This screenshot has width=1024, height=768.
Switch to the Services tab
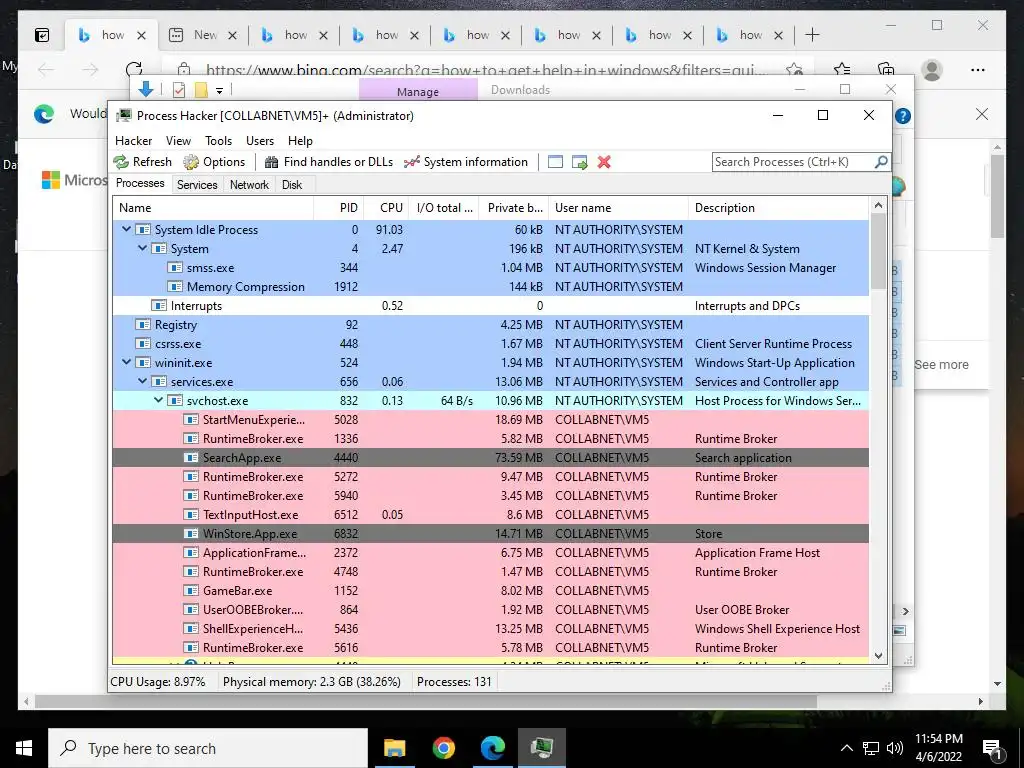197,185
